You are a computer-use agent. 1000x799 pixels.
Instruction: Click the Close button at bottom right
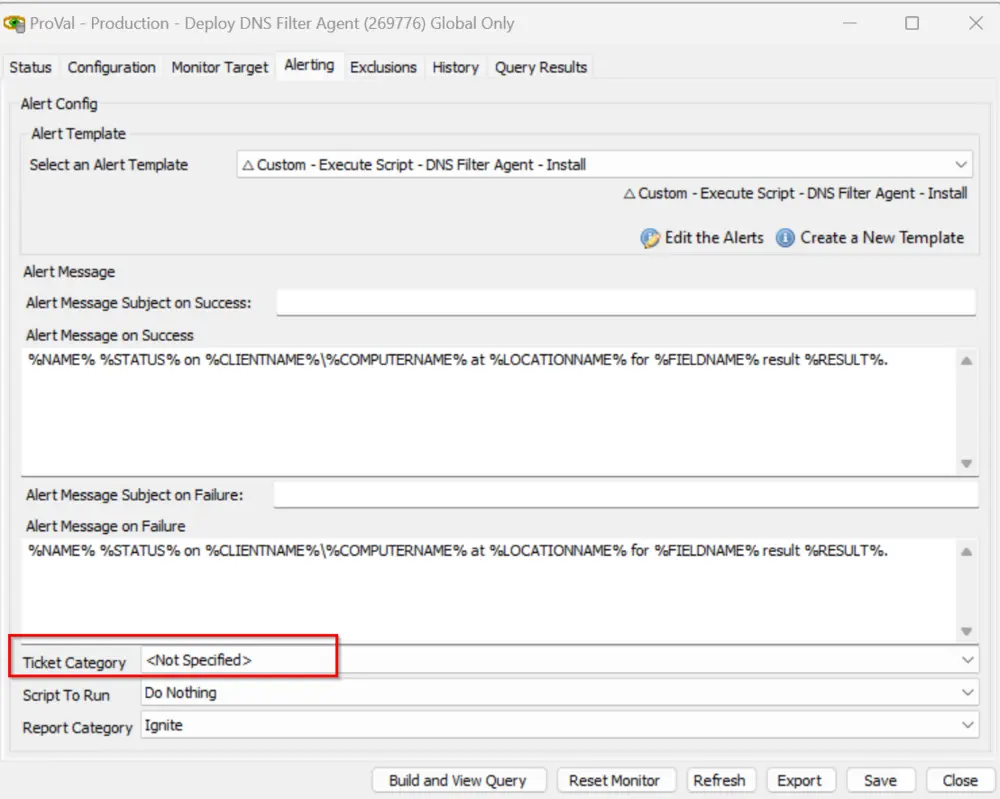tap(960, 781)
